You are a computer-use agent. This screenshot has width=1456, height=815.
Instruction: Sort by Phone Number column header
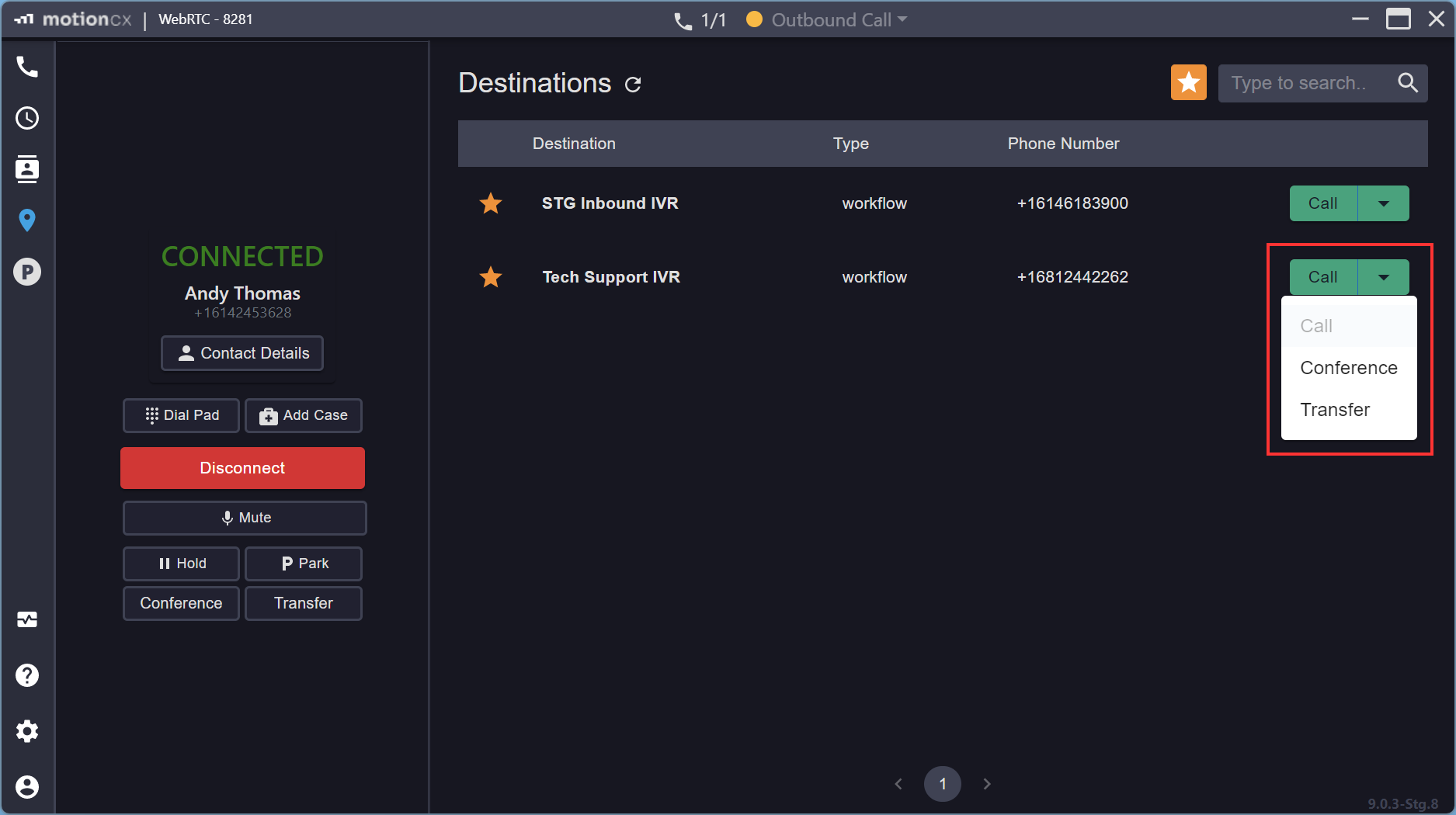click(x=1063, y=144)
